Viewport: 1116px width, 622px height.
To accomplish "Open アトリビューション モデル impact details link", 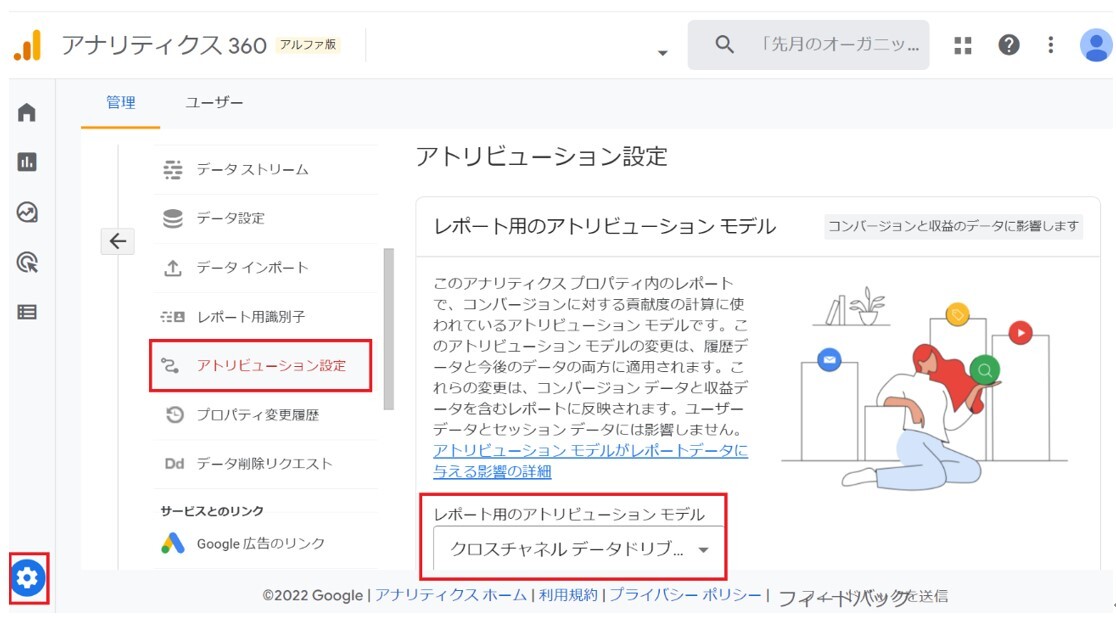I will (x=590, y=461).
